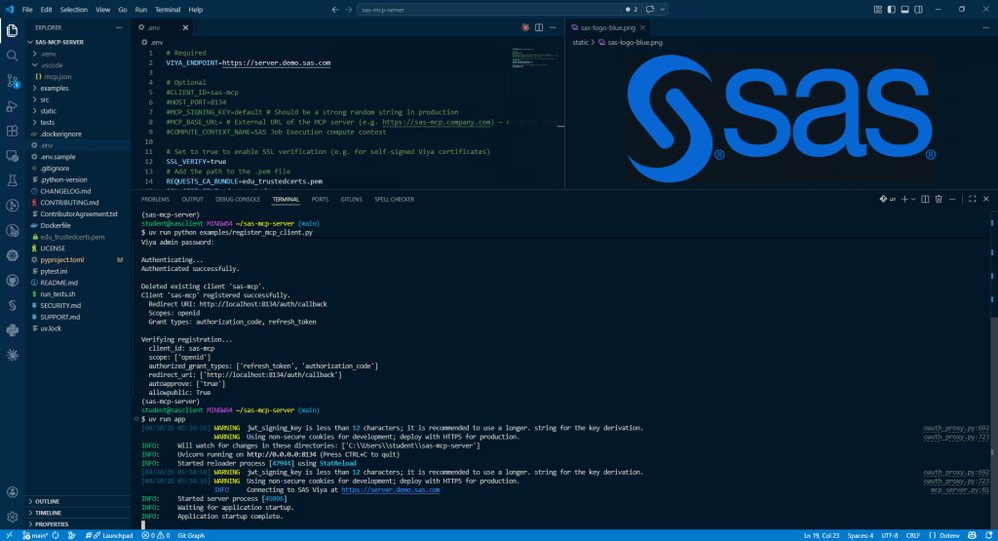
Task: Open README.md in the explorer
Action: click(x=78, y=283)
